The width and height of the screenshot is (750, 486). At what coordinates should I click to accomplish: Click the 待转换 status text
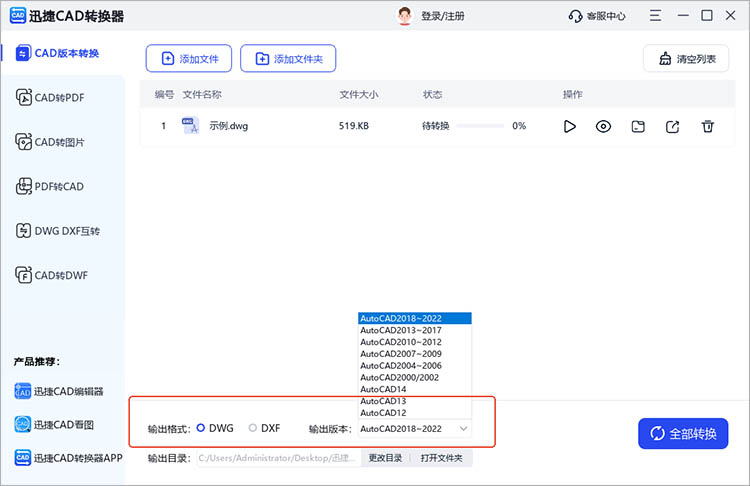pos(435,126)
